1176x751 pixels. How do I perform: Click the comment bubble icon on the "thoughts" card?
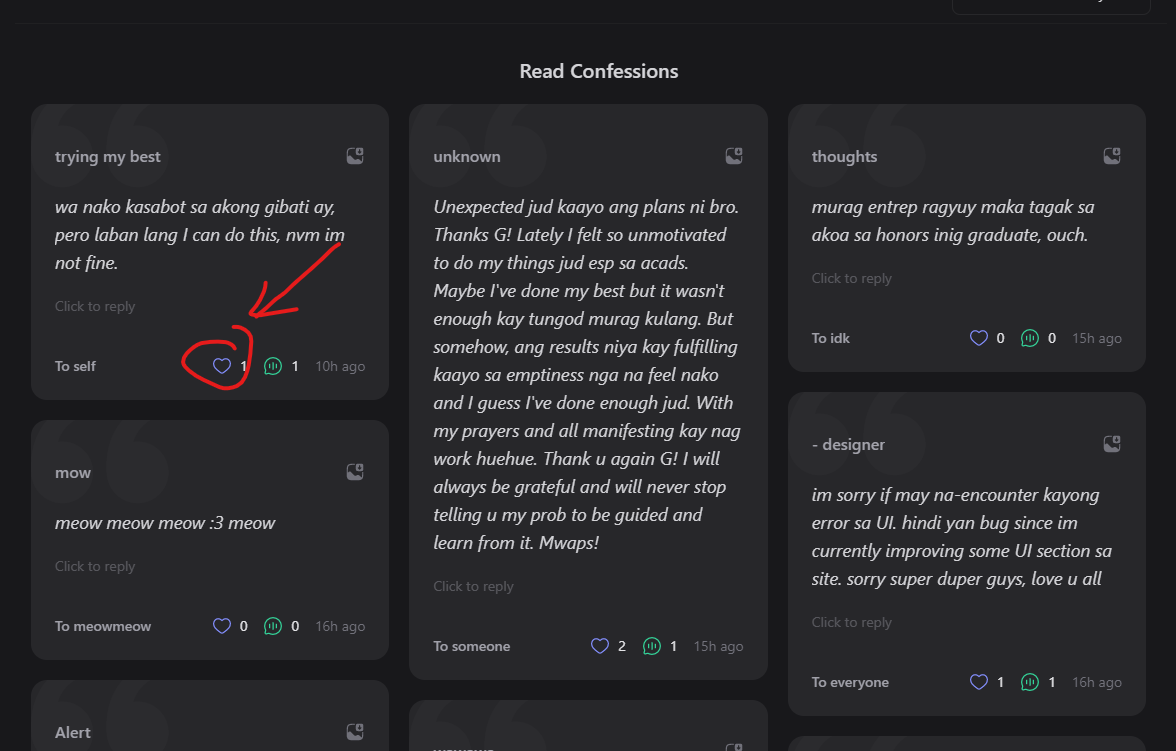(x=1029, y=338)
